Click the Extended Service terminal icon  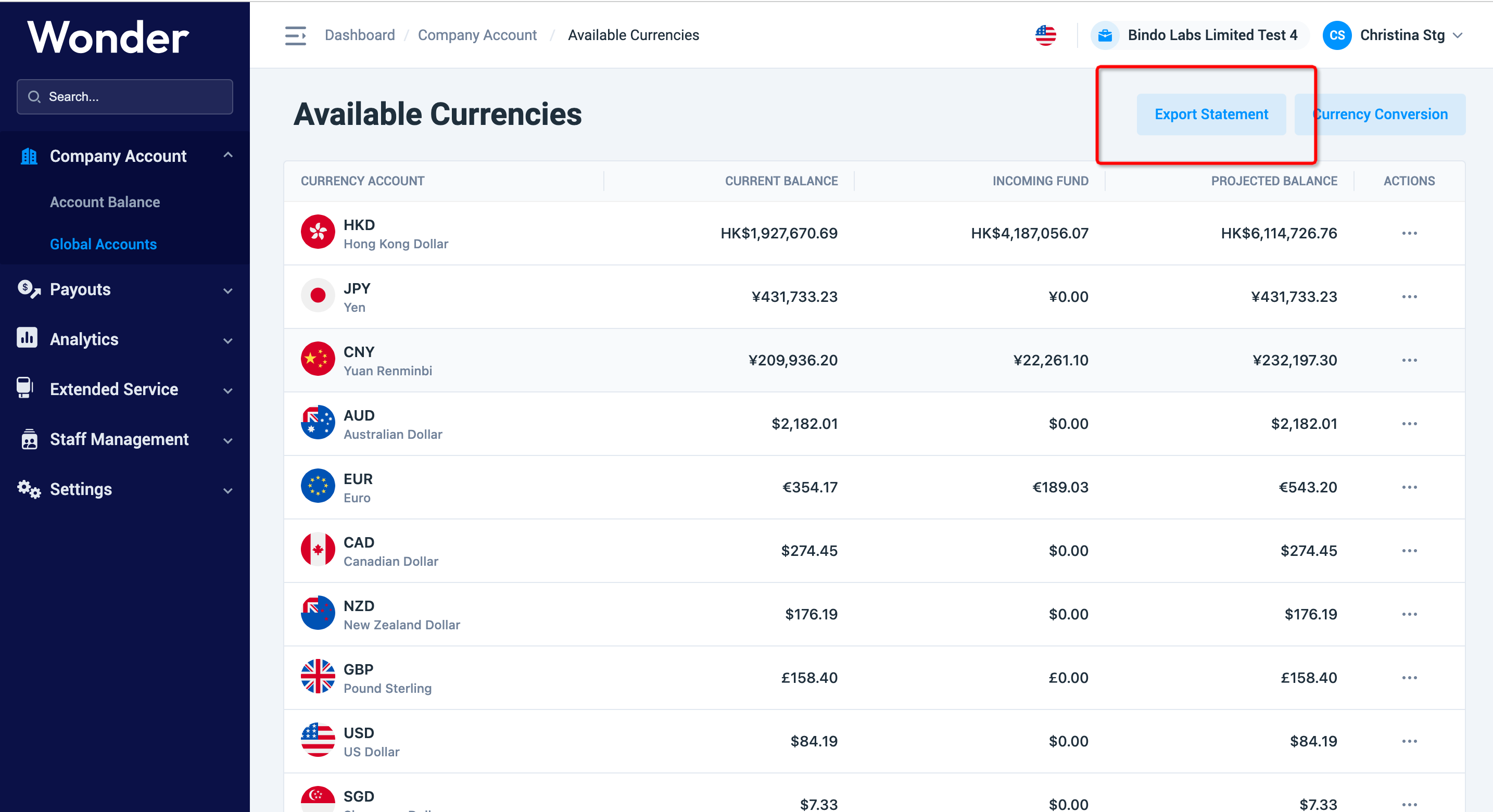(x=25, y=388)
